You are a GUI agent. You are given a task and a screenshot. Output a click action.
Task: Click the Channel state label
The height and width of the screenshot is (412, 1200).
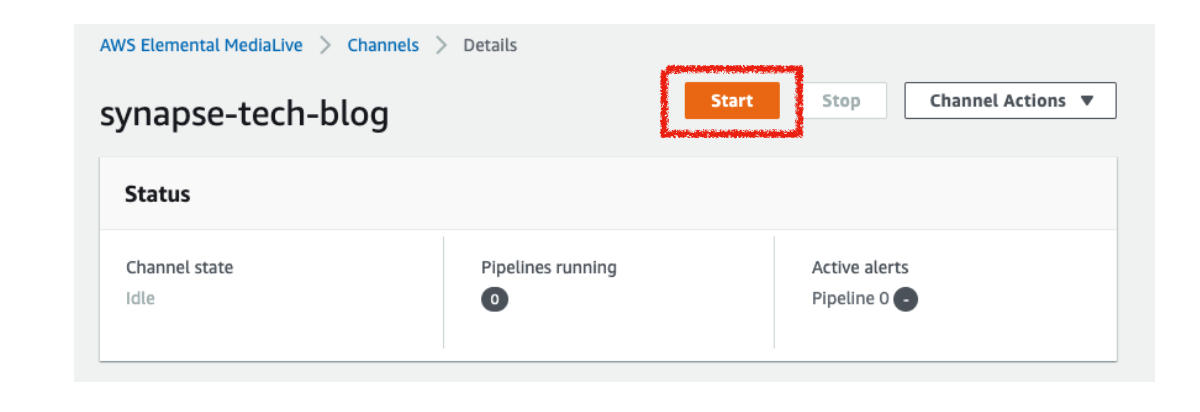(179, 267)
